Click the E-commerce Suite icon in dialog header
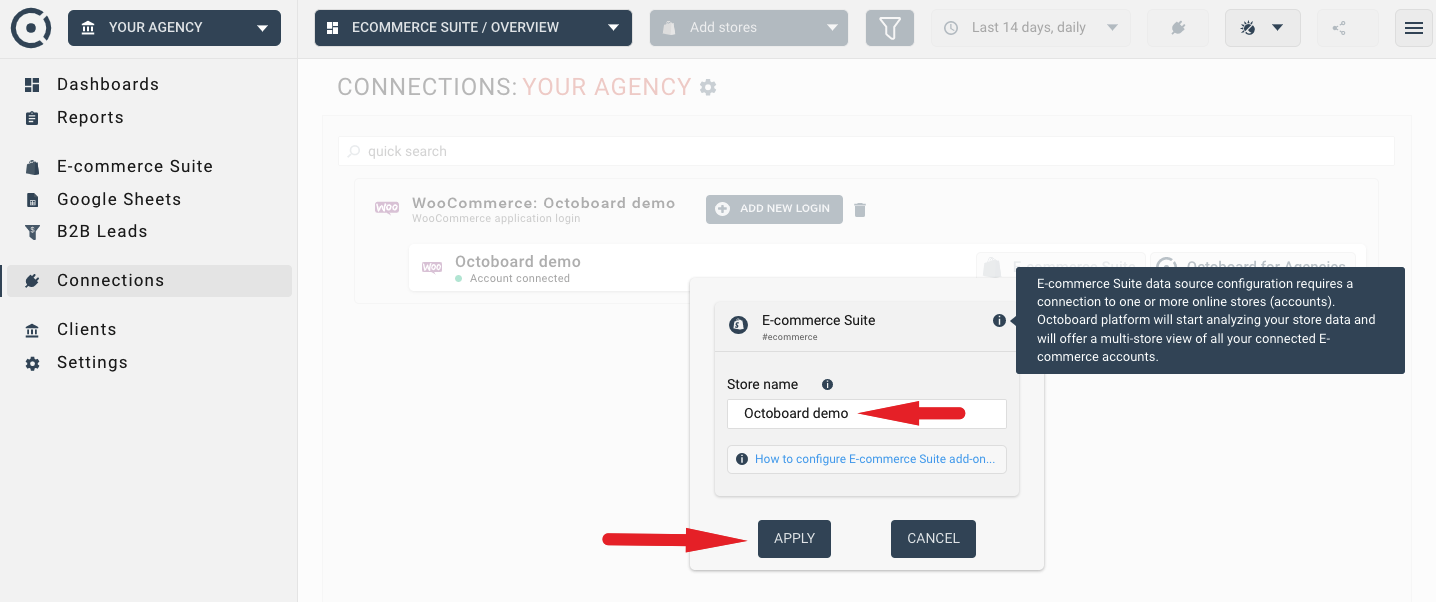 [739, 325]
